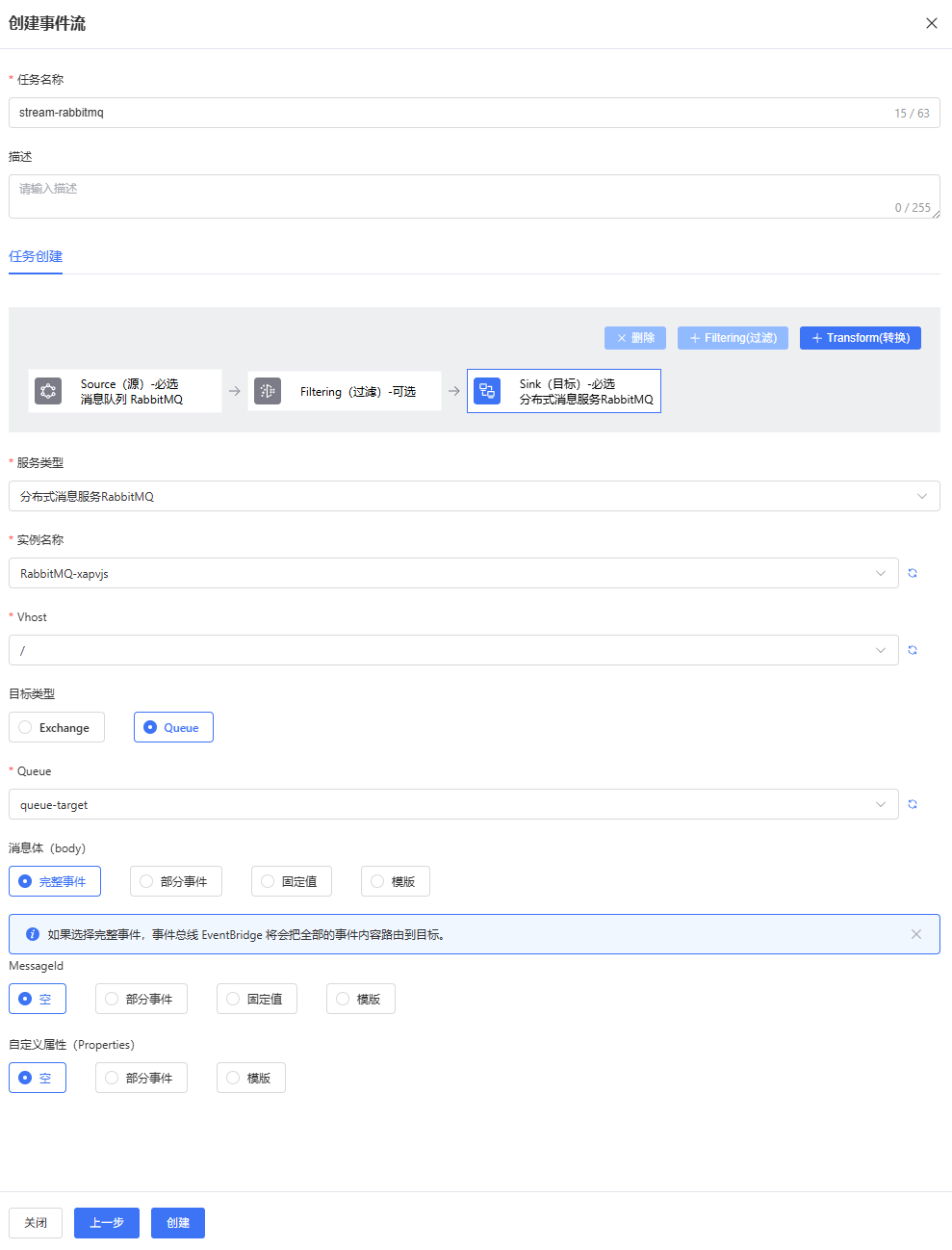The height and width of the screenshot is (1250, 952).
Task: Set MessageId to 空
Action: point(38,999)
